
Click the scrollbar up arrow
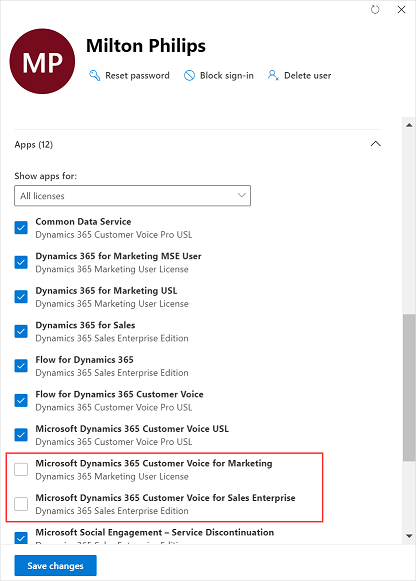point(409,125)
